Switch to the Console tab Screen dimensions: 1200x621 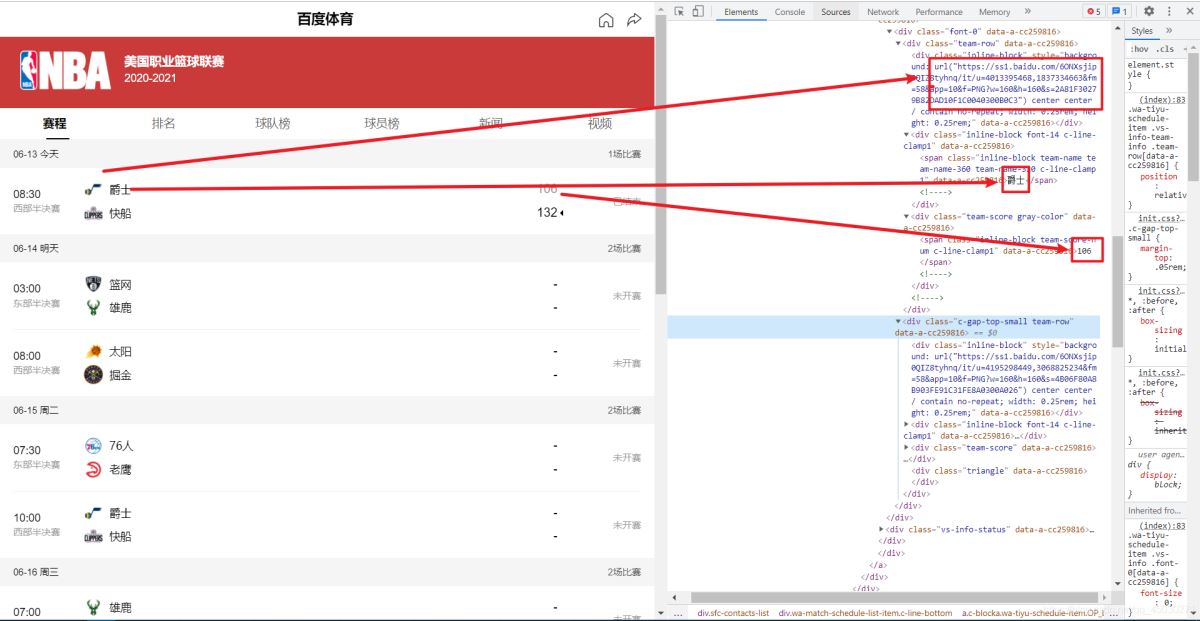[790, 12]
